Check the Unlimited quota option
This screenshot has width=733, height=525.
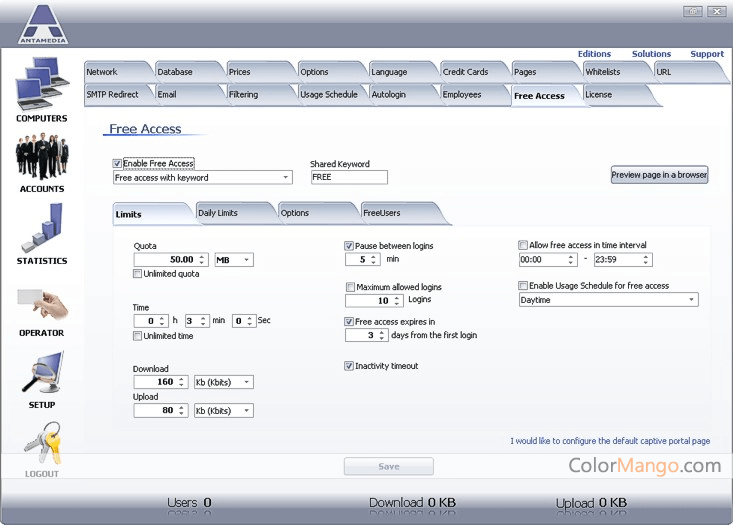pyautogui.click(x=138, y=274)
